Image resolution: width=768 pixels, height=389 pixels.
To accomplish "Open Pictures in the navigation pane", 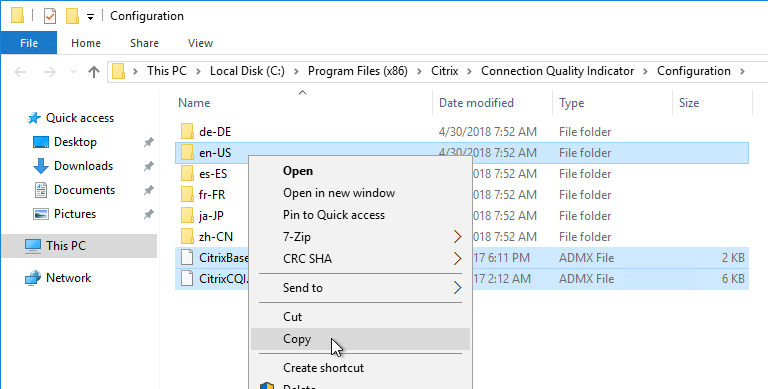I will coord(74,214).
